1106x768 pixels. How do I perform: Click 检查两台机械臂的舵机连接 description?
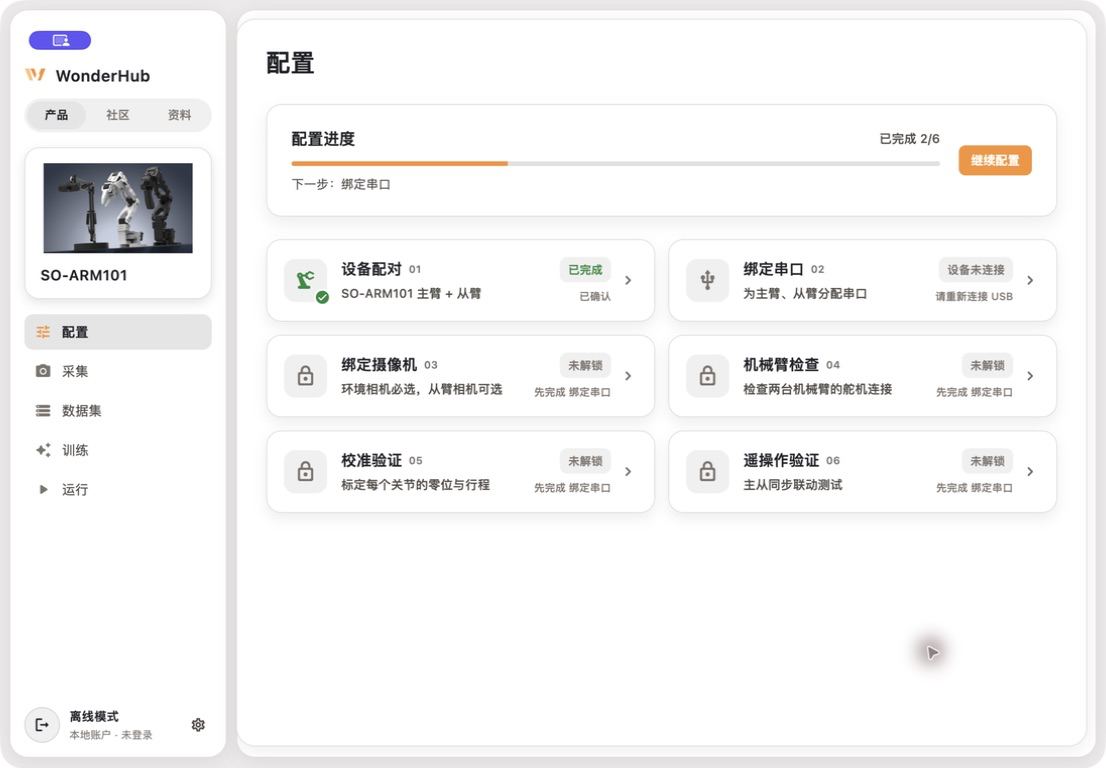[x=818, y=389]
